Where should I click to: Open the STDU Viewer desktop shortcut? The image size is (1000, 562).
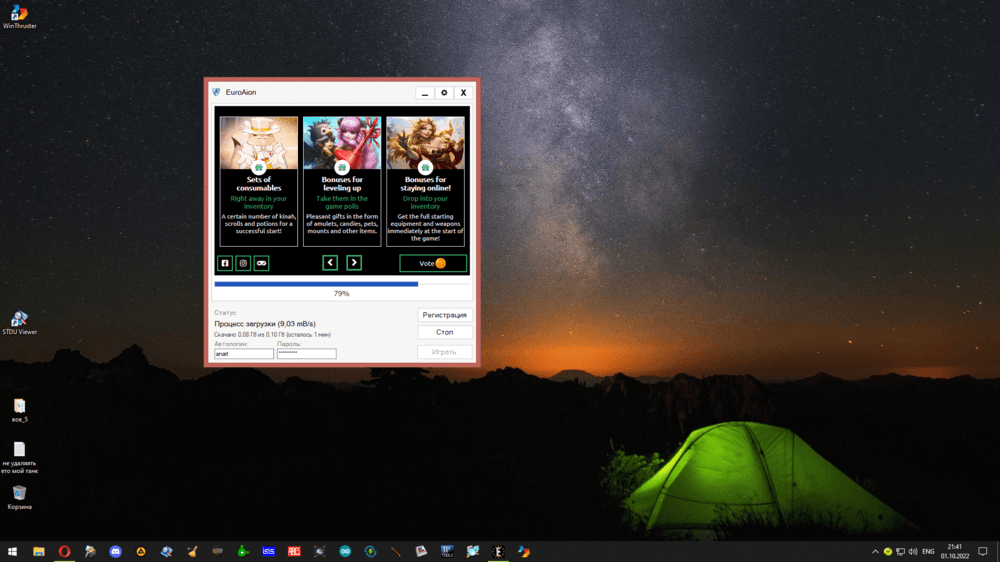click(x=19, y=320)
